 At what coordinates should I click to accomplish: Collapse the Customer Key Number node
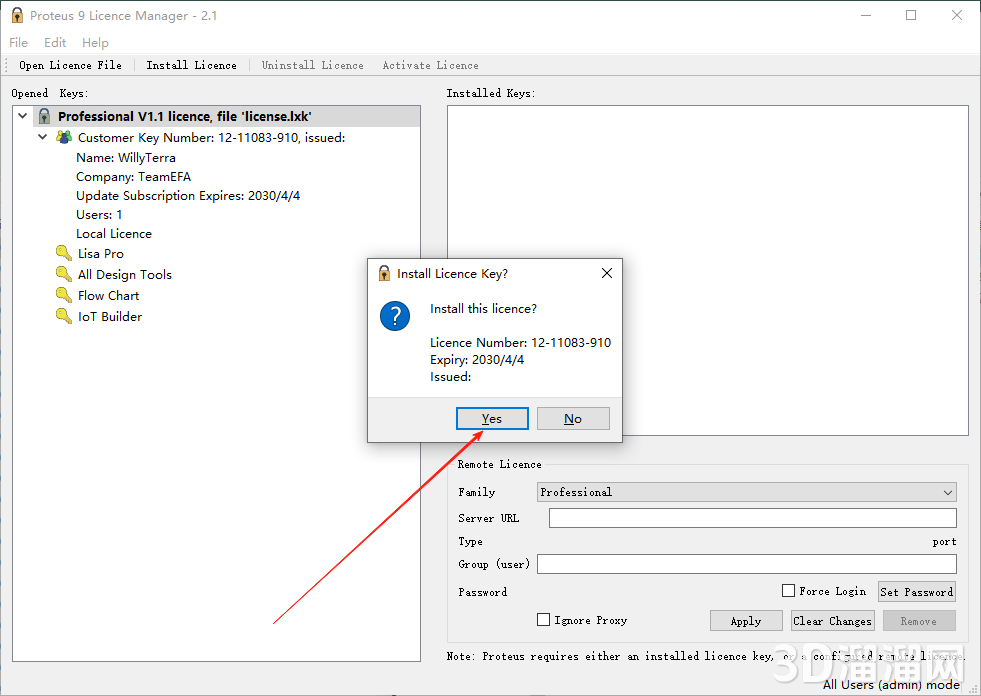(43, 137)
